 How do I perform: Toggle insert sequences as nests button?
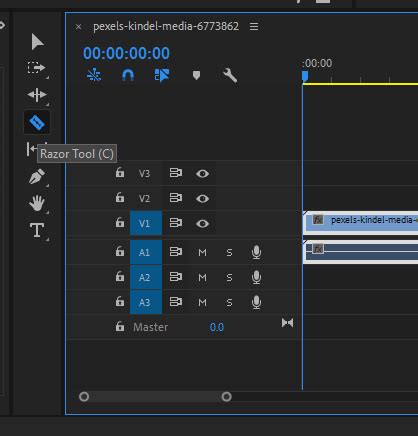tap(94, 75)
